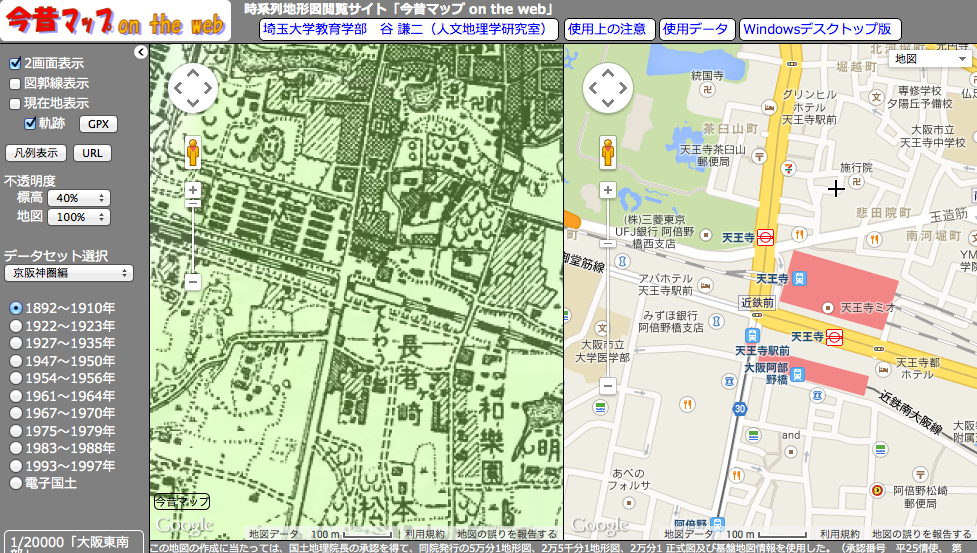Click pan control on the Google map
Image resolution: width=977 pixels, height=553 pixels.
[608, 88]
